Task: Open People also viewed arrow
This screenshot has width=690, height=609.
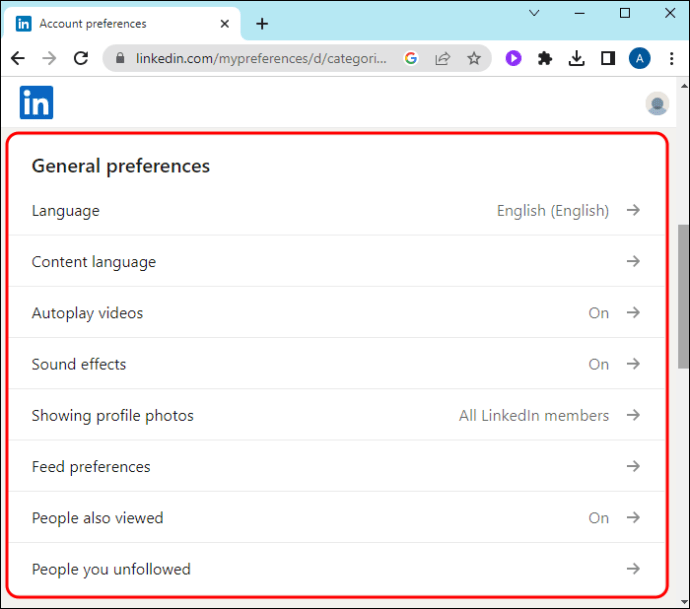Action: click(x=633, y=517)
